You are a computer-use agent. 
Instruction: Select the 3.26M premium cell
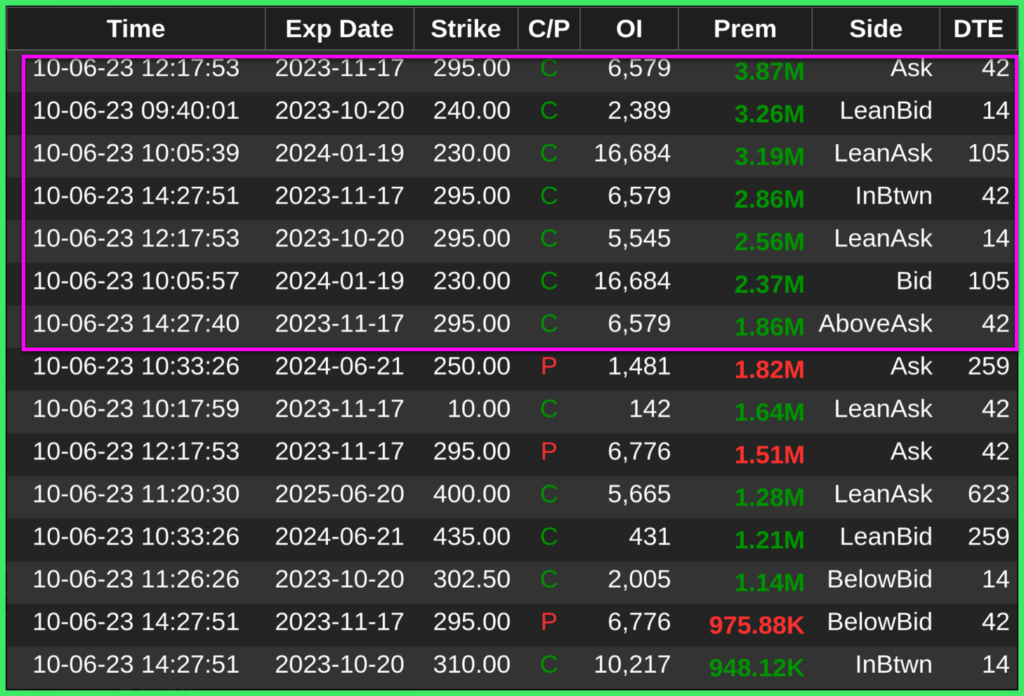point(769,114)
